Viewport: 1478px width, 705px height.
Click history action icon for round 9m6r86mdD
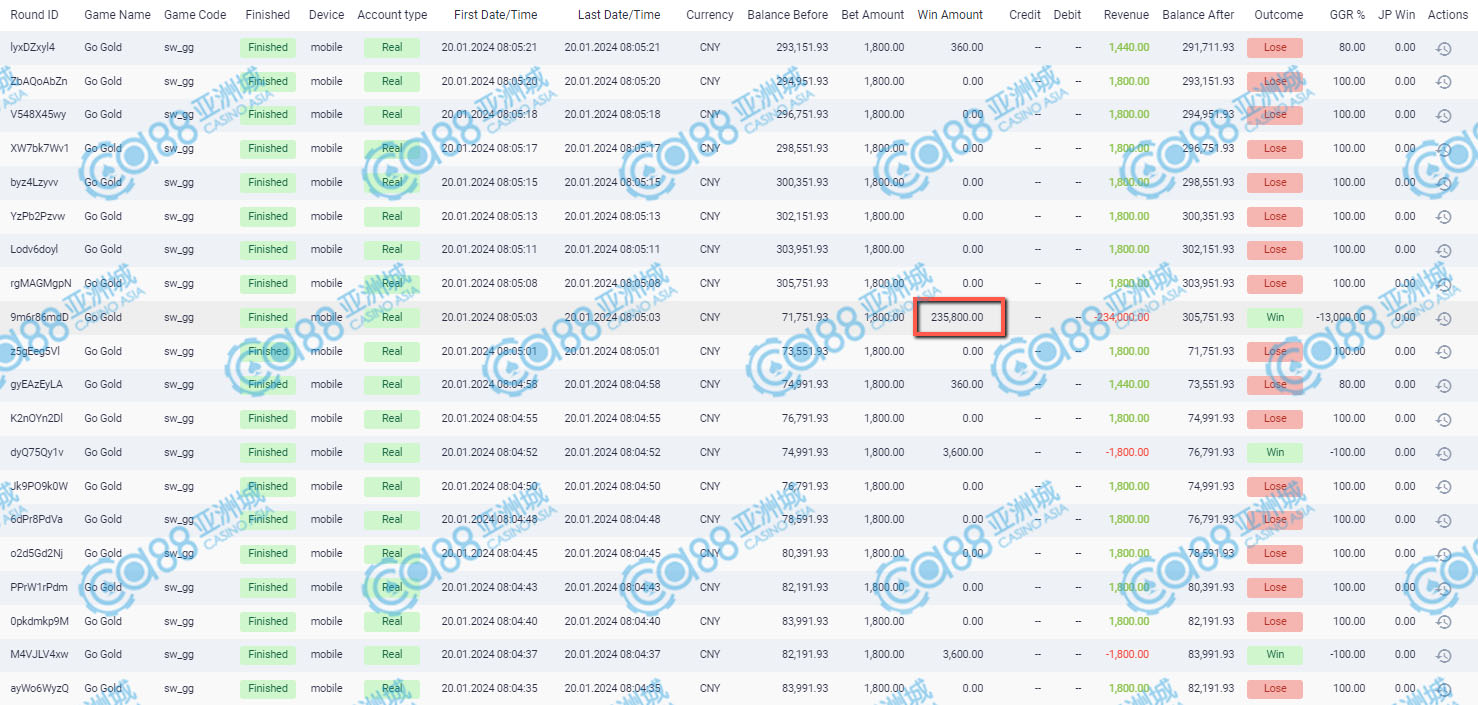pos(1443,318)
